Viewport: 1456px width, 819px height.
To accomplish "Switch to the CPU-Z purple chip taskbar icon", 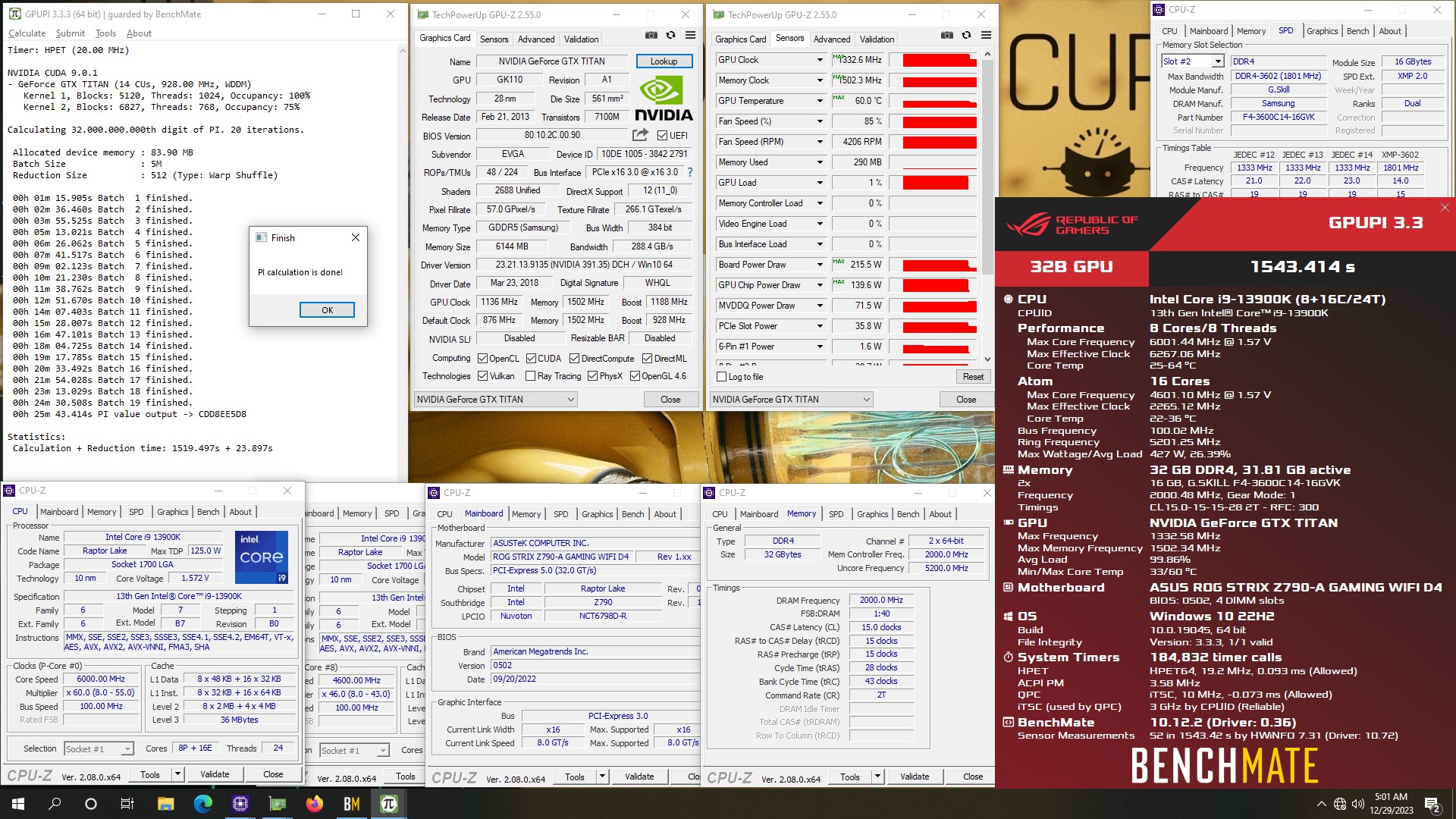I will 240,804.
